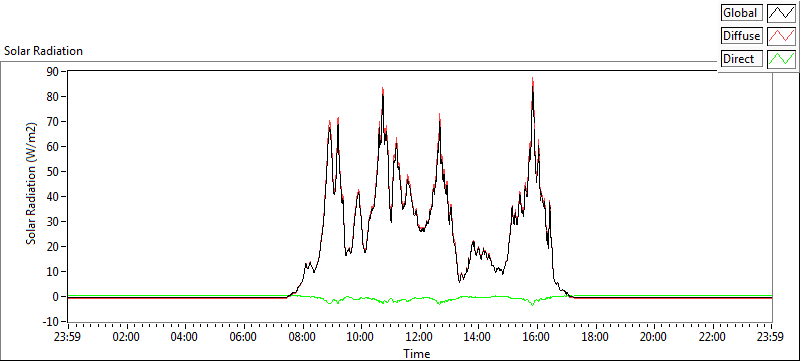The image size is (800, 361).
Task: Click the 22:00 time axis label
Action: [712, 337]
